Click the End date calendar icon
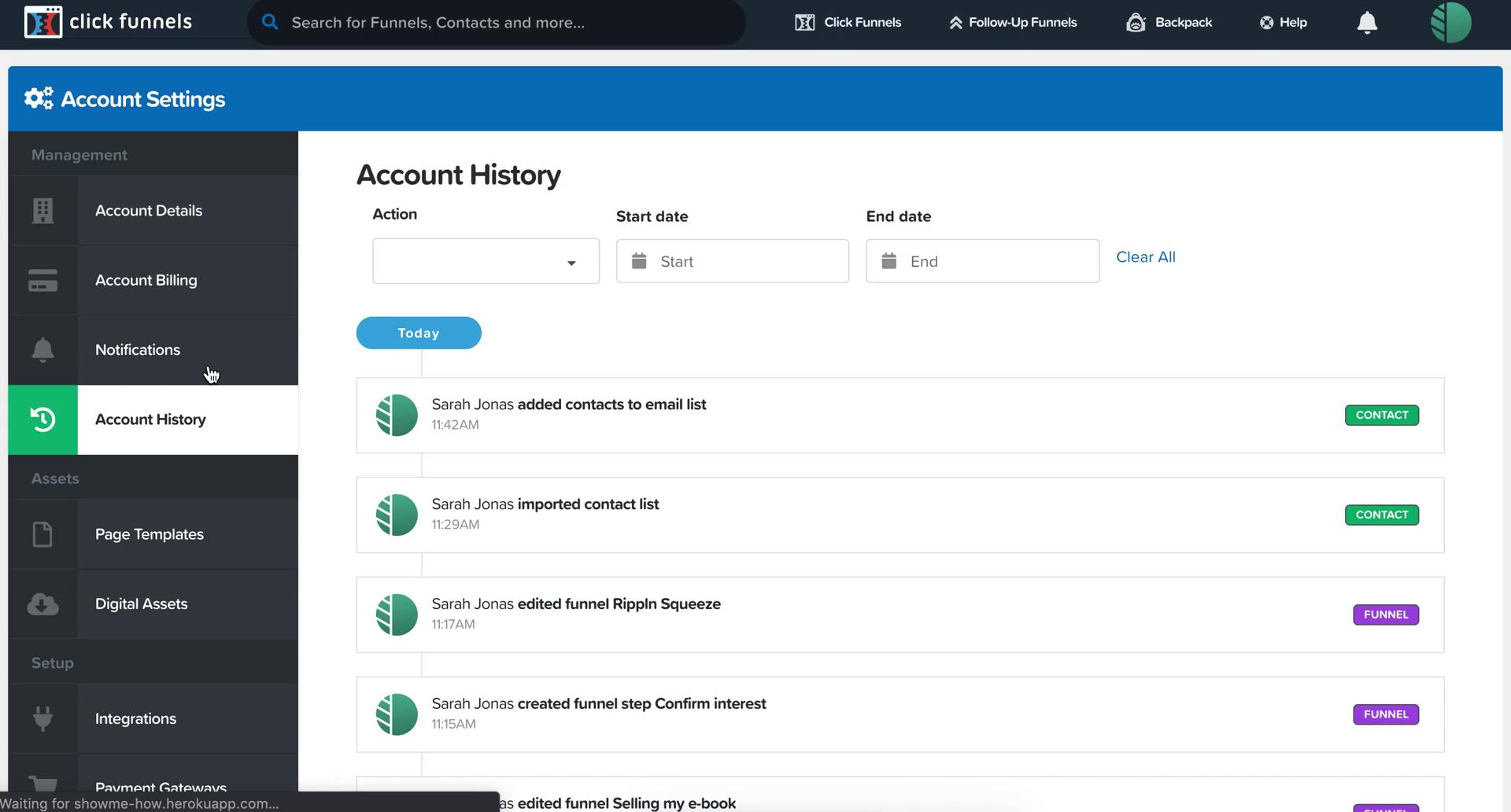Image resolution: width=1511 pixels, height=812 pixels. (888, 260)
